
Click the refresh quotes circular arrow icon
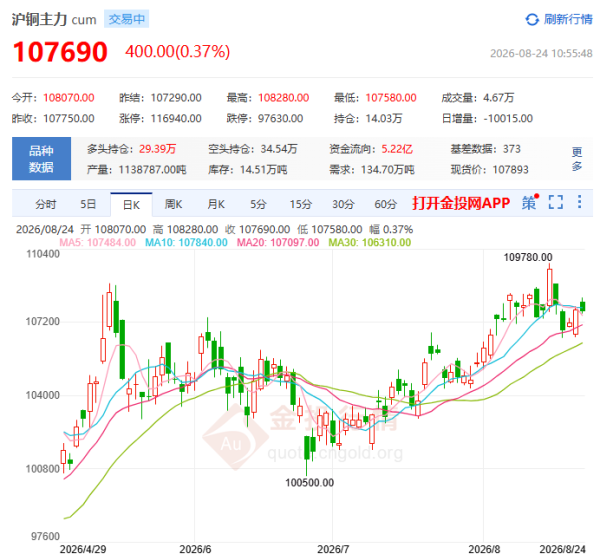coord(532,19)
